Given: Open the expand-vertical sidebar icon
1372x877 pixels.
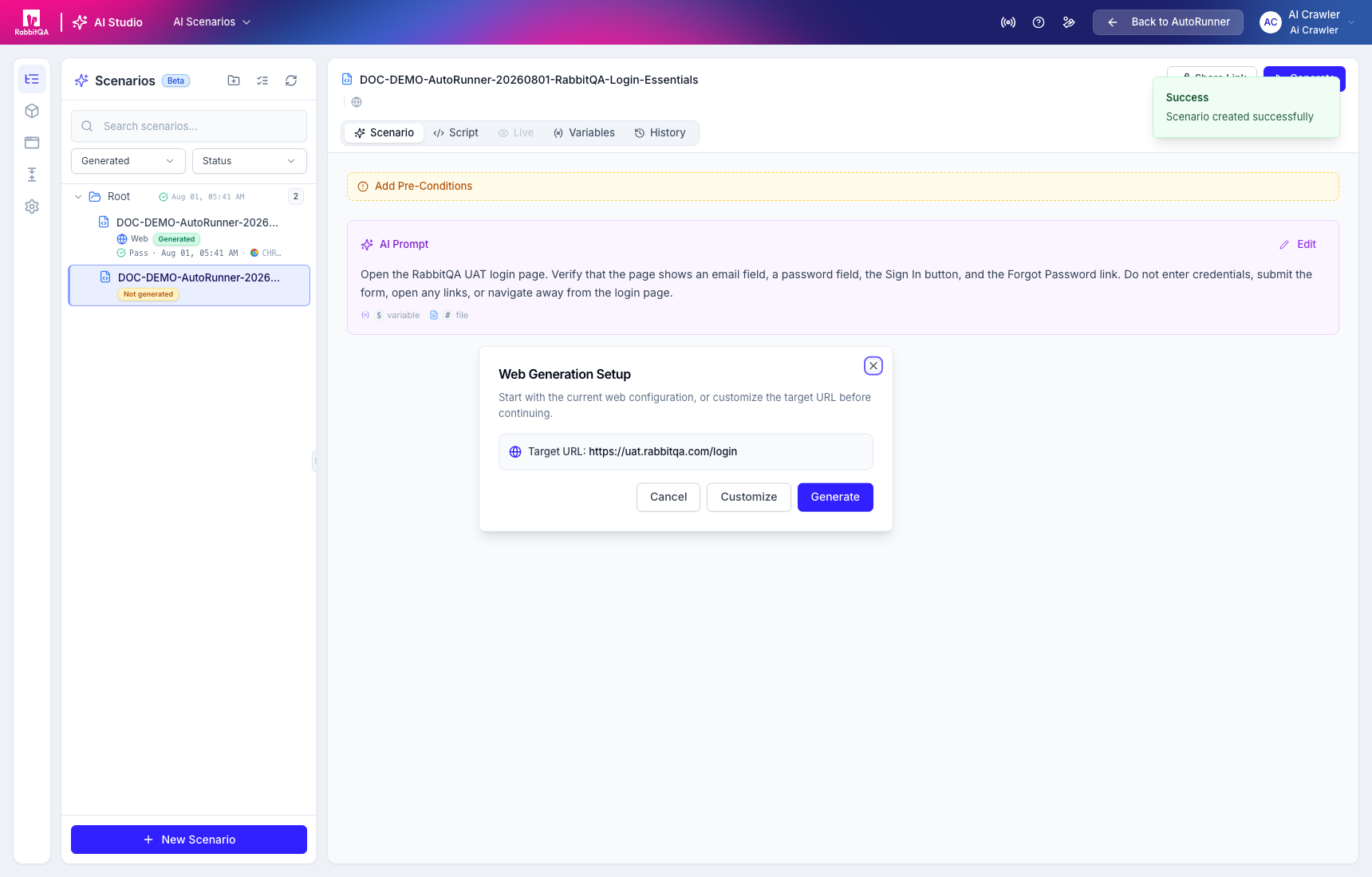Looking at the screenshot, I should pos(32,175).
